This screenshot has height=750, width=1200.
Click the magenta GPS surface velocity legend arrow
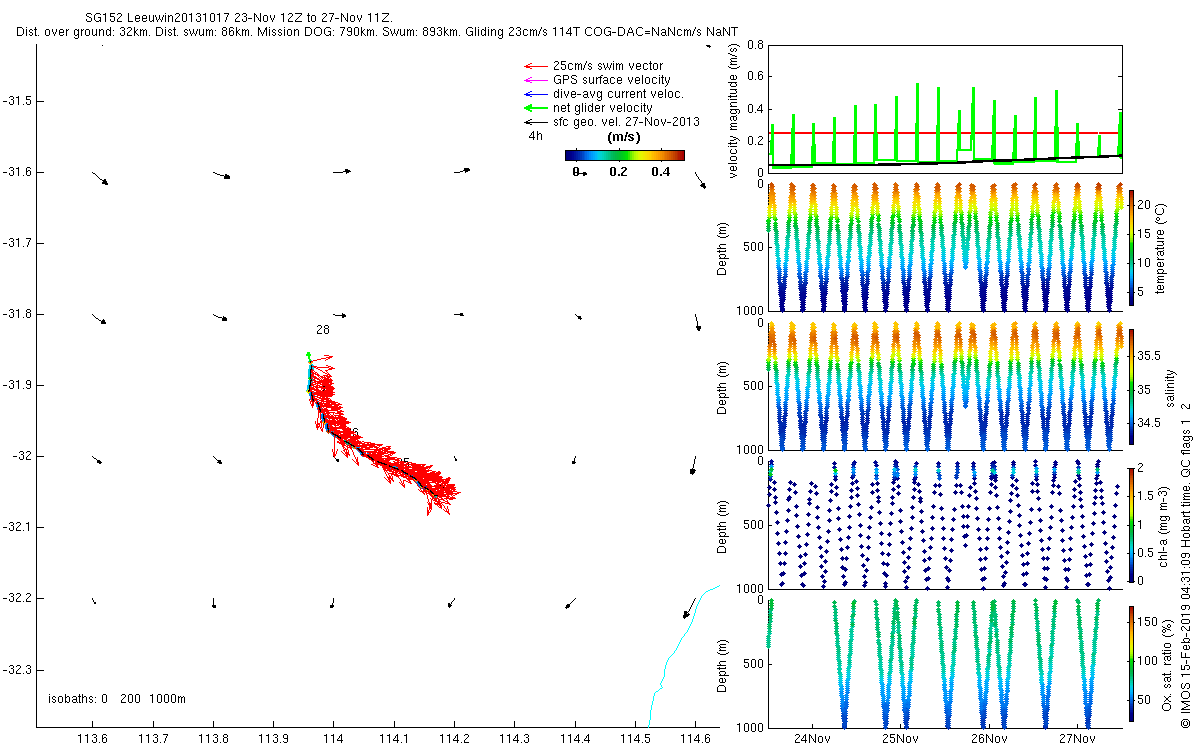(x=534, y=80)
